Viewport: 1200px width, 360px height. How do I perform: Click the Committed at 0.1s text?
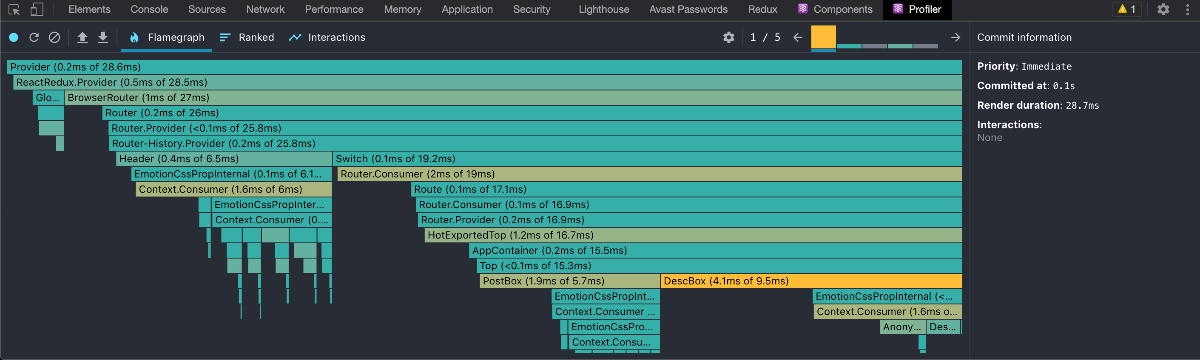[x=1026, y=86]
